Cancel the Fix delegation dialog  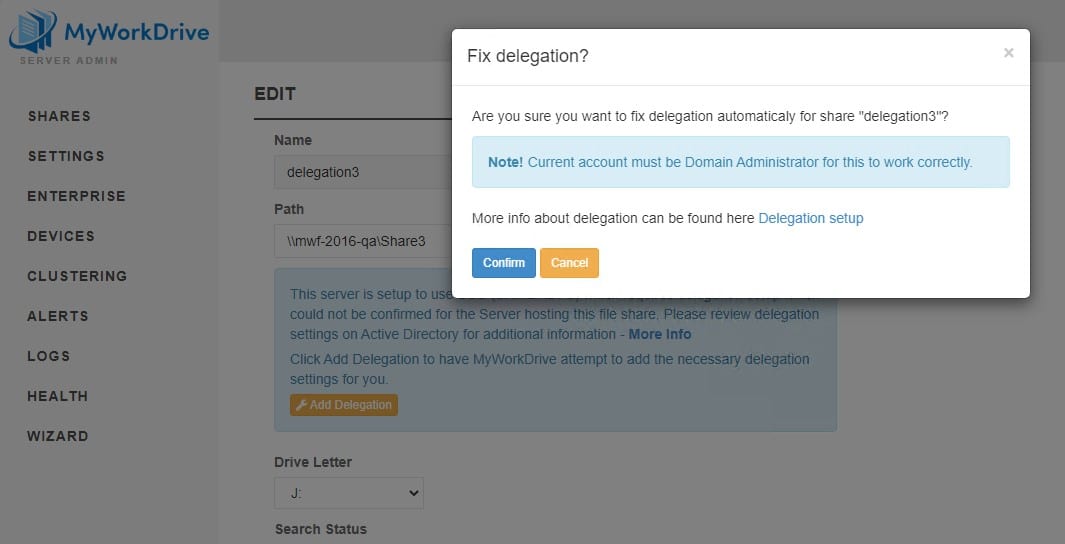[569, 263]
